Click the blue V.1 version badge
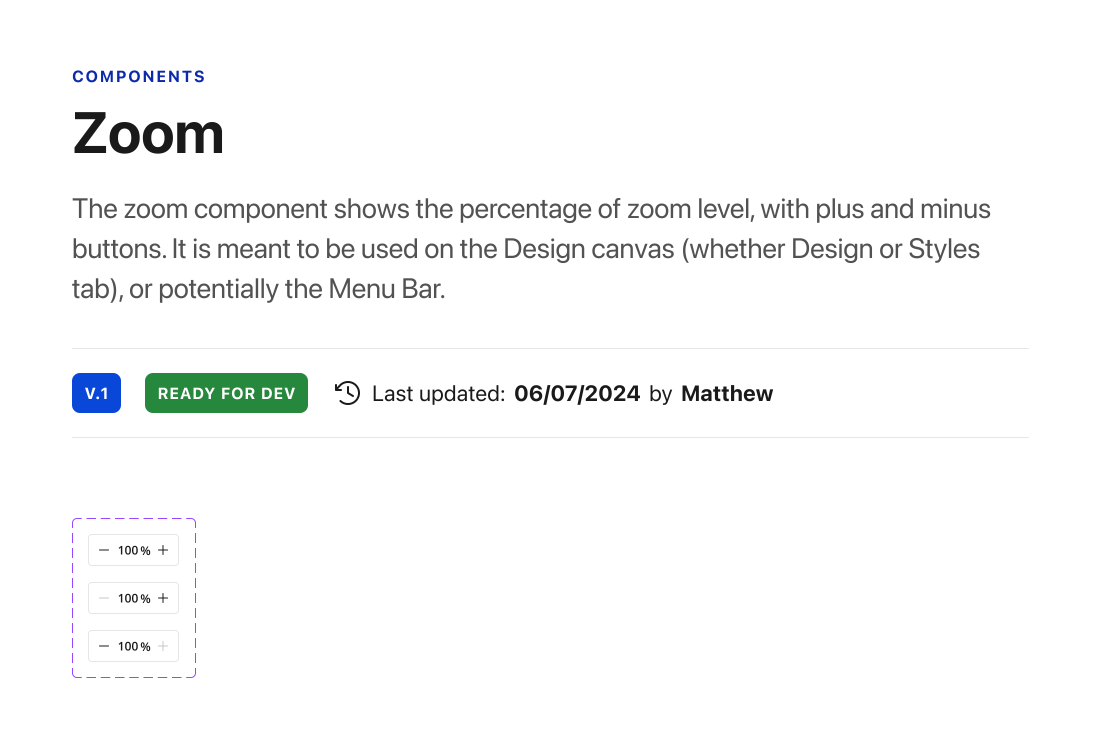Viewport: 1101px width, 742px height. (x=96, y=393)
